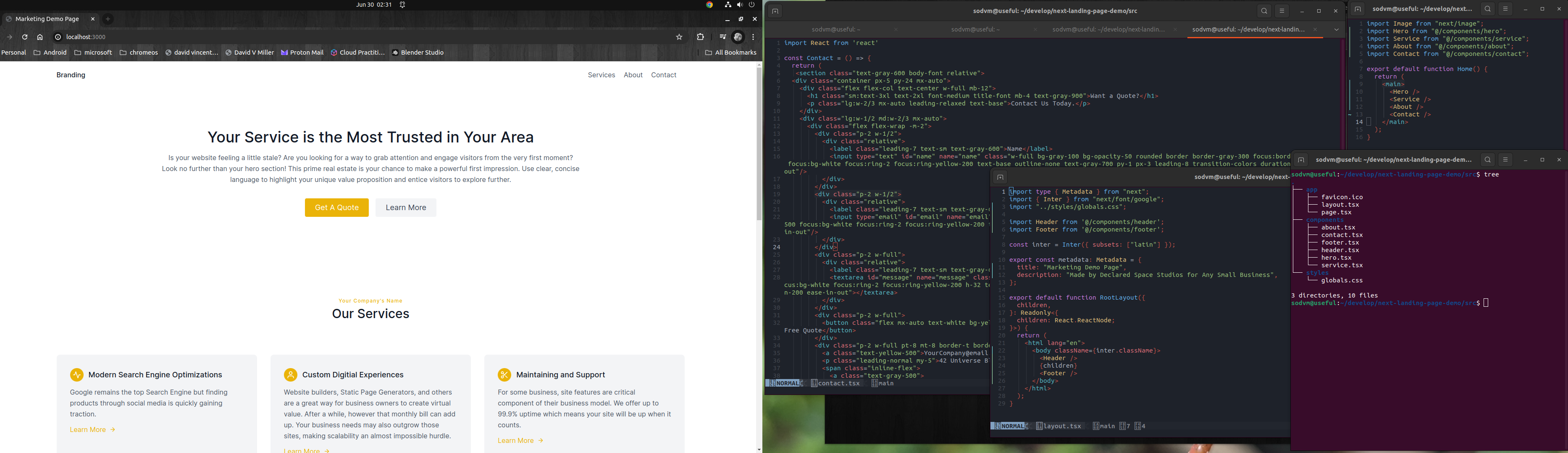
Task: Click the Modern Search Engine Optimizations card icon
Action: (77, 375)
